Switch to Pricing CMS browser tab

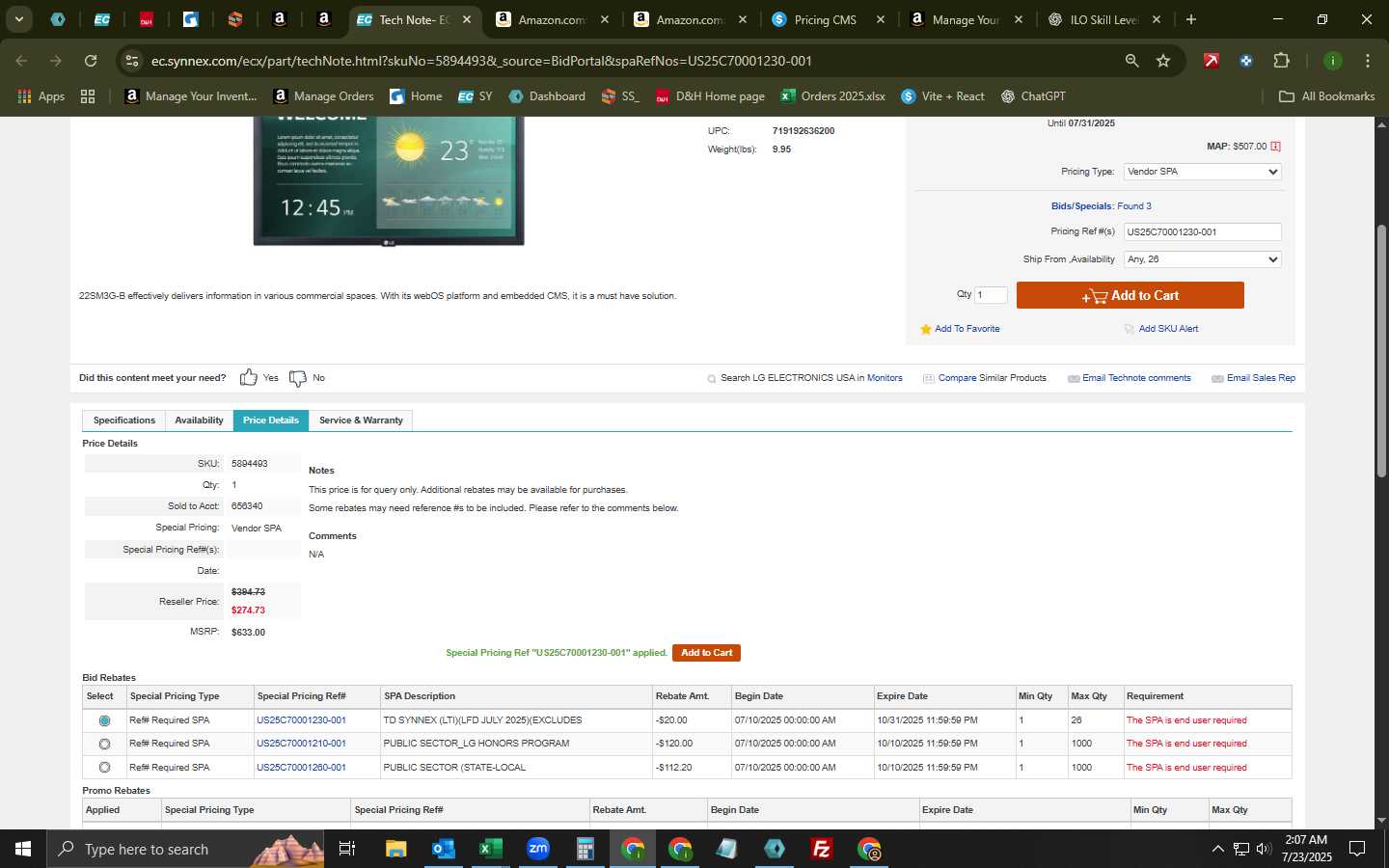coord(825,19)
